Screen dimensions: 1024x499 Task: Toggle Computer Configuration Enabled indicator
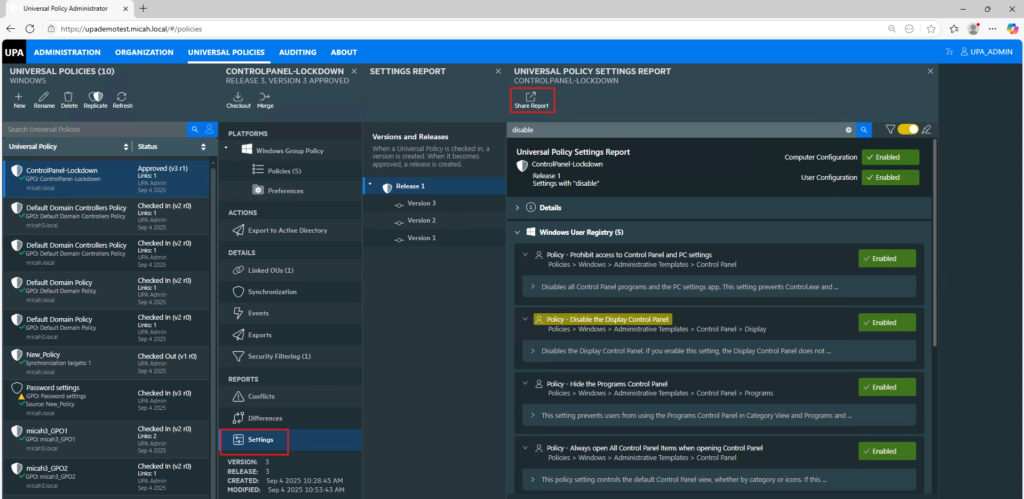tap(888, 157)
